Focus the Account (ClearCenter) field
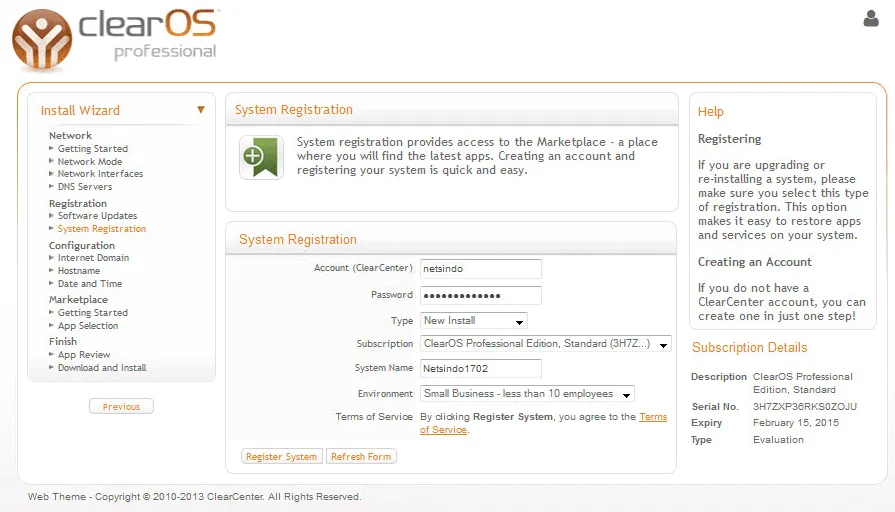The image size is (895, 512). (x=481, y=269)
